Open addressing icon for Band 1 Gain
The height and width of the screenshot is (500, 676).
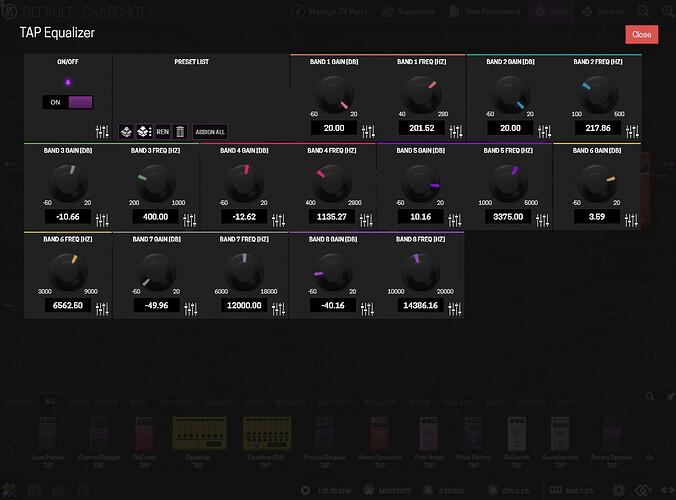coord(368,131)
